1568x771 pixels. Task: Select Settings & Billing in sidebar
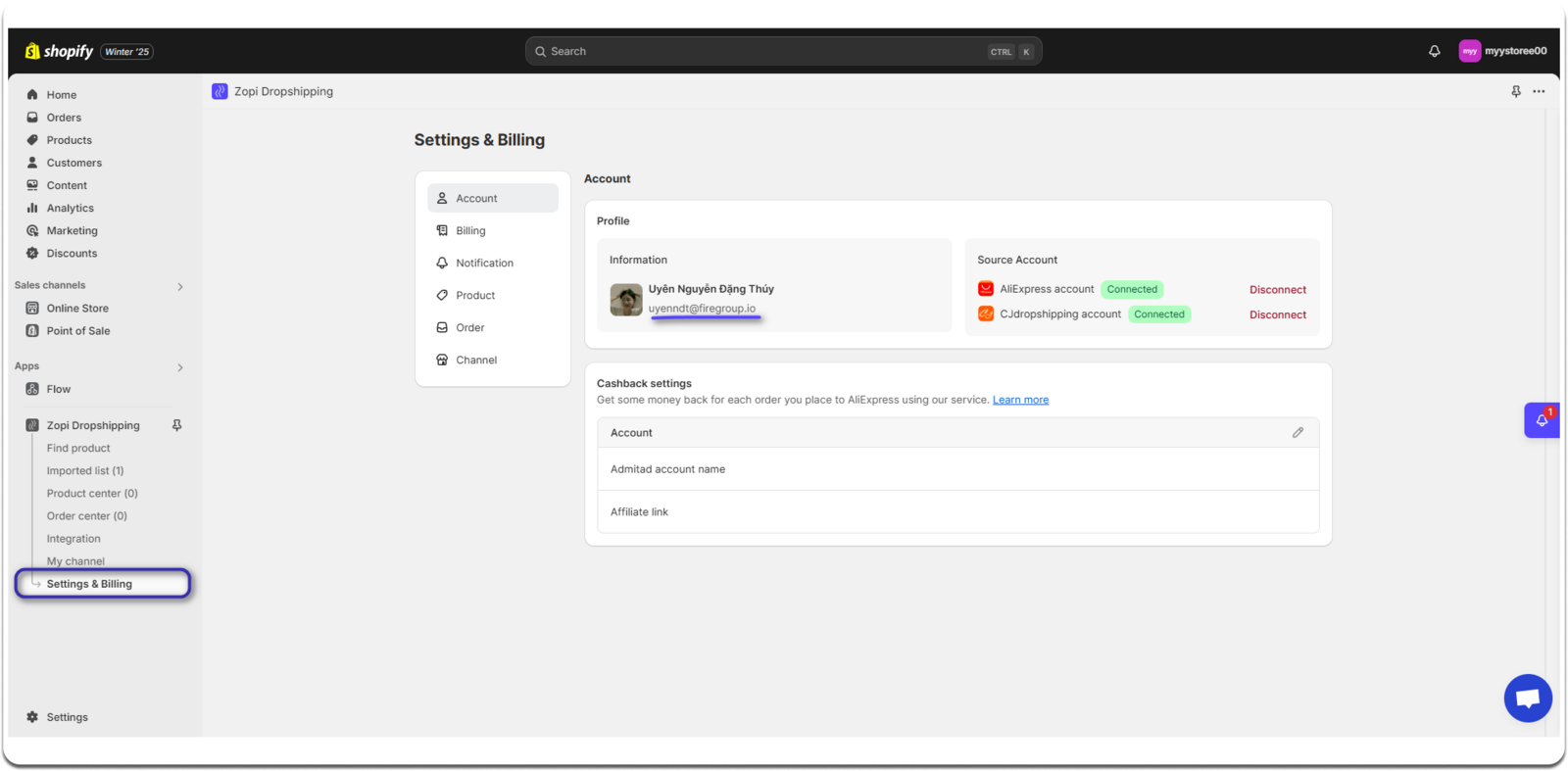click(x=103, y=584)
